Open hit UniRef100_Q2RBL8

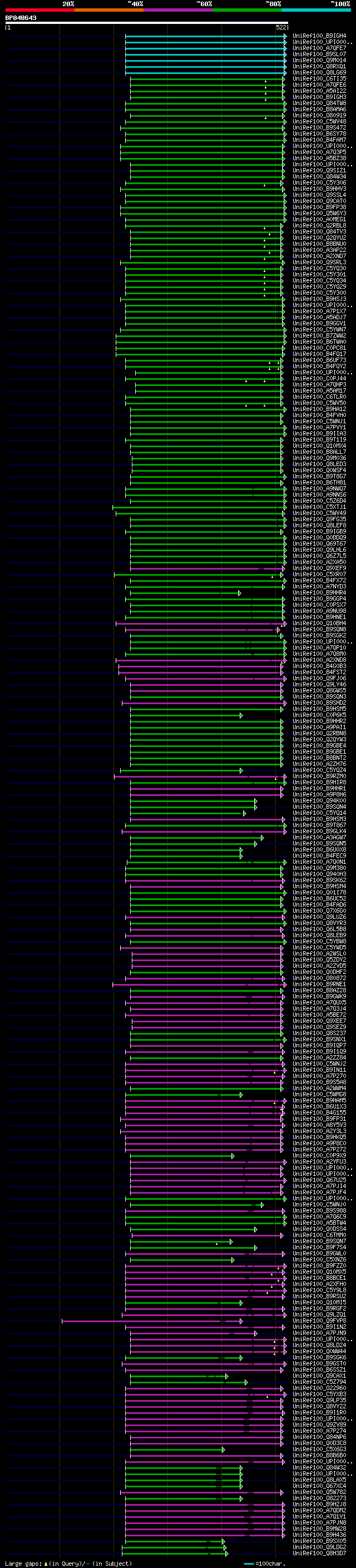[x=319, y=226]
